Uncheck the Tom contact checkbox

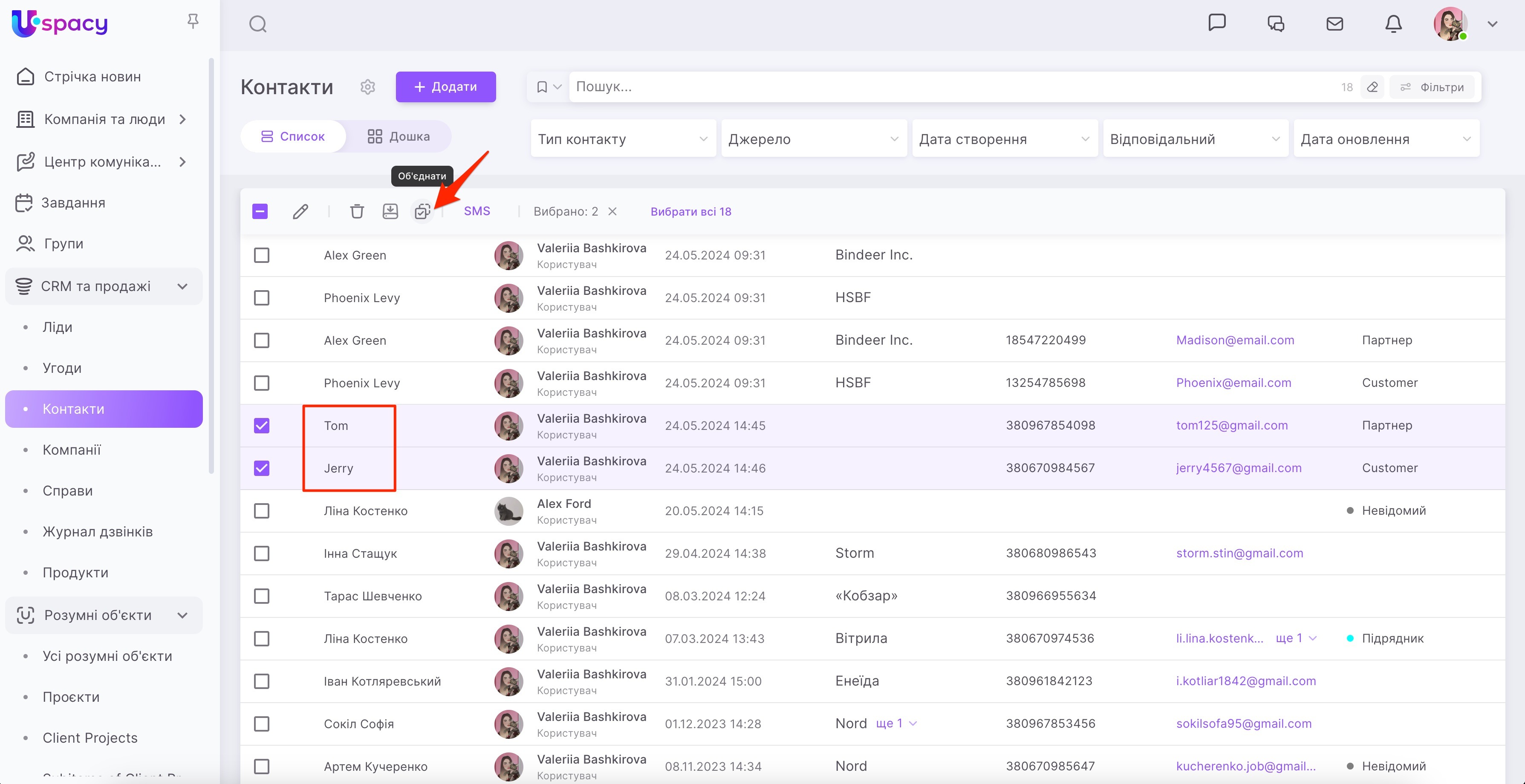[x=262, y=425]
